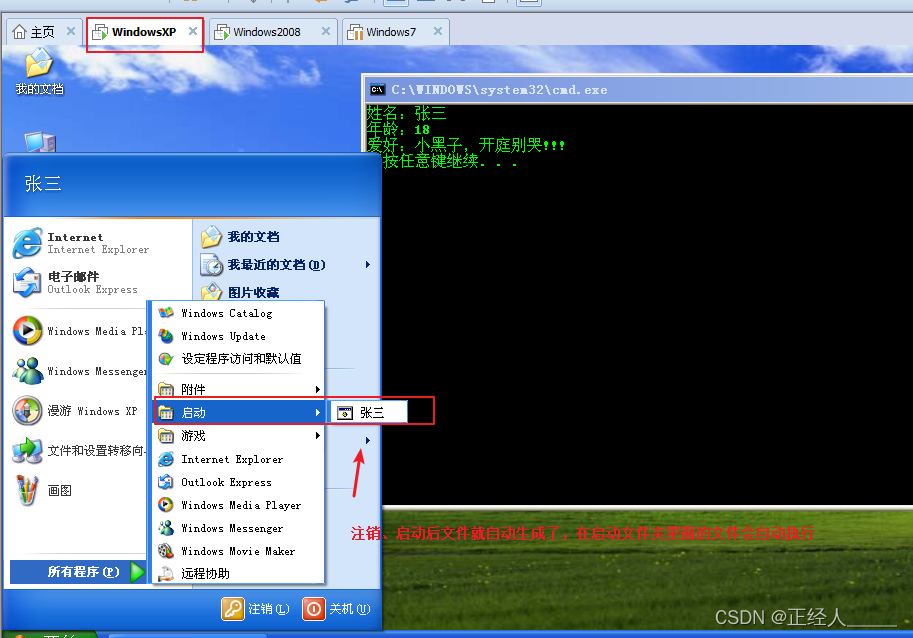This screenshot has width=913, height=638.
Task: Close the 主页 tab
Action: click(71, 31)
